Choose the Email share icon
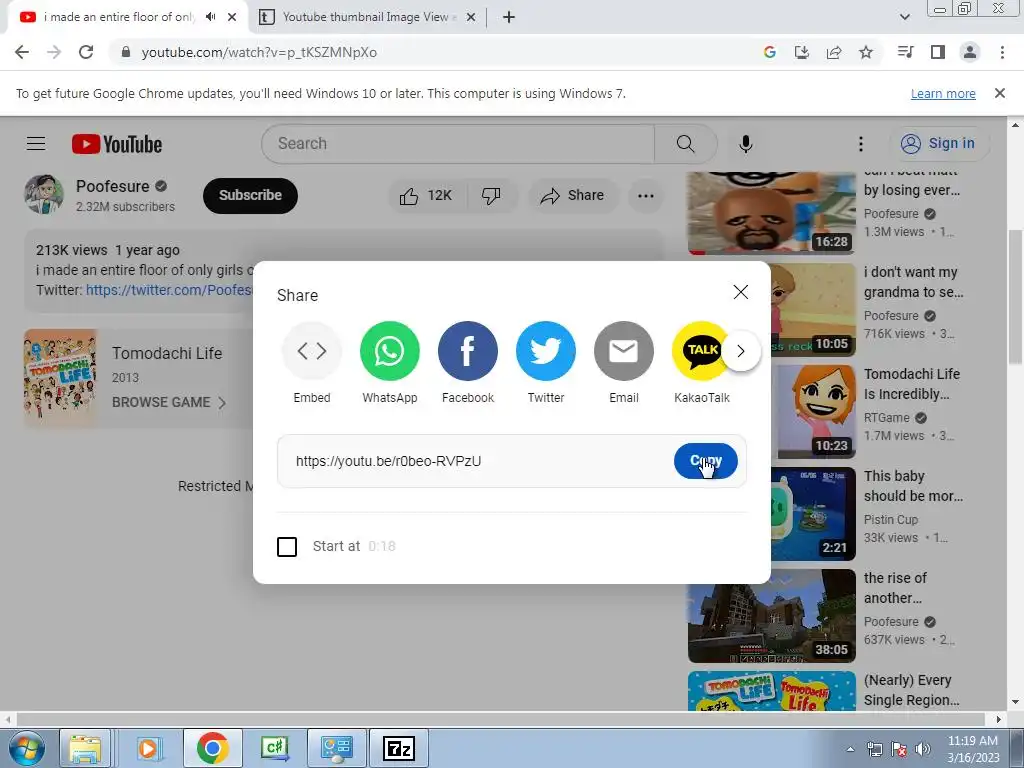The width and height of the screenshot is (1024, 768). 624,351
